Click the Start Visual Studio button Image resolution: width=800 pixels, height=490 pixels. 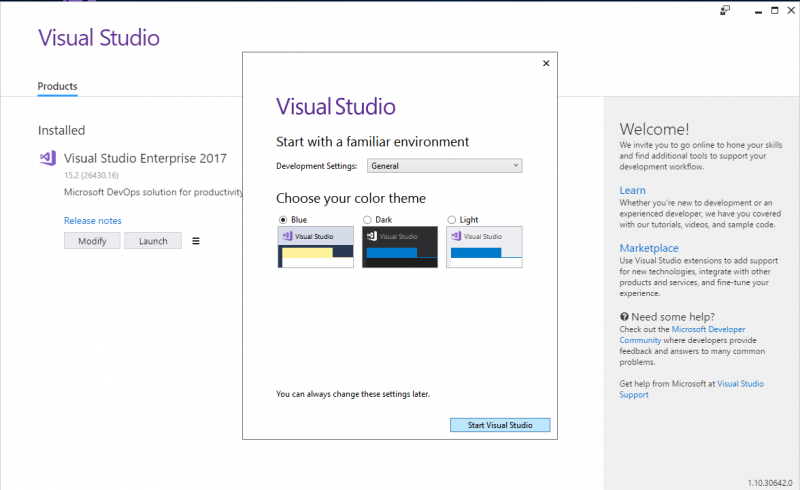pos(500,425)
